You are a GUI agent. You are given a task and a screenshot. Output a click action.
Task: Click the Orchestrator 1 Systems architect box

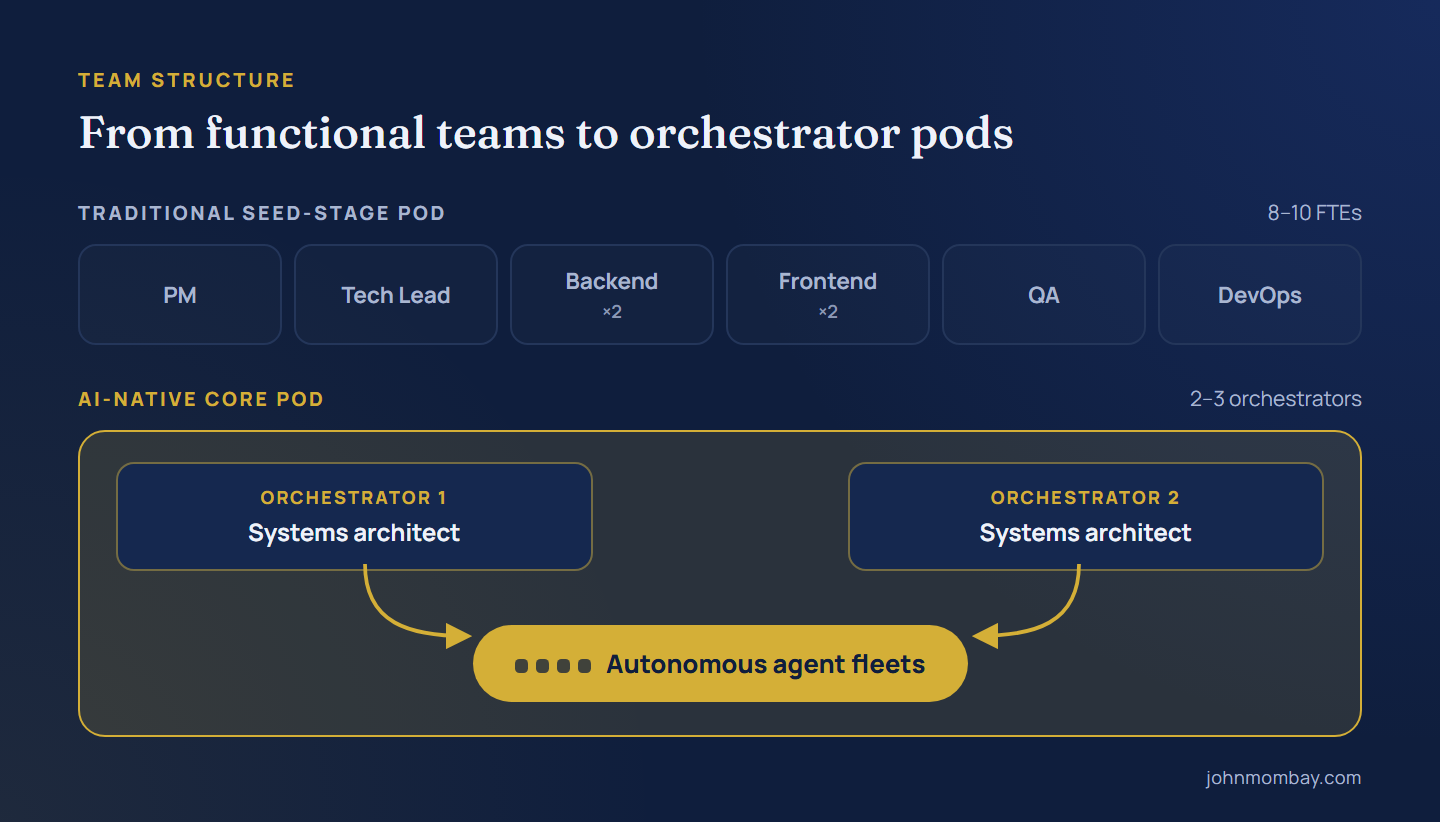coord(354,516)
